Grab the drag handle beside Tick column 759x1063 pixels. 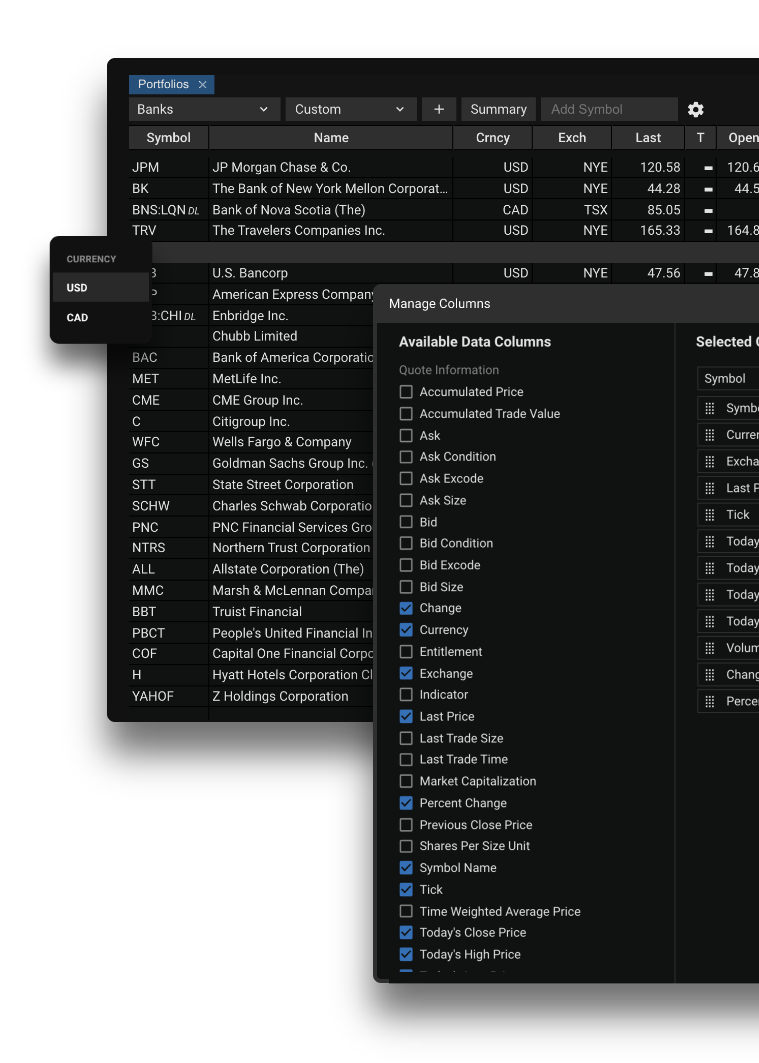[x=710, y=515]
